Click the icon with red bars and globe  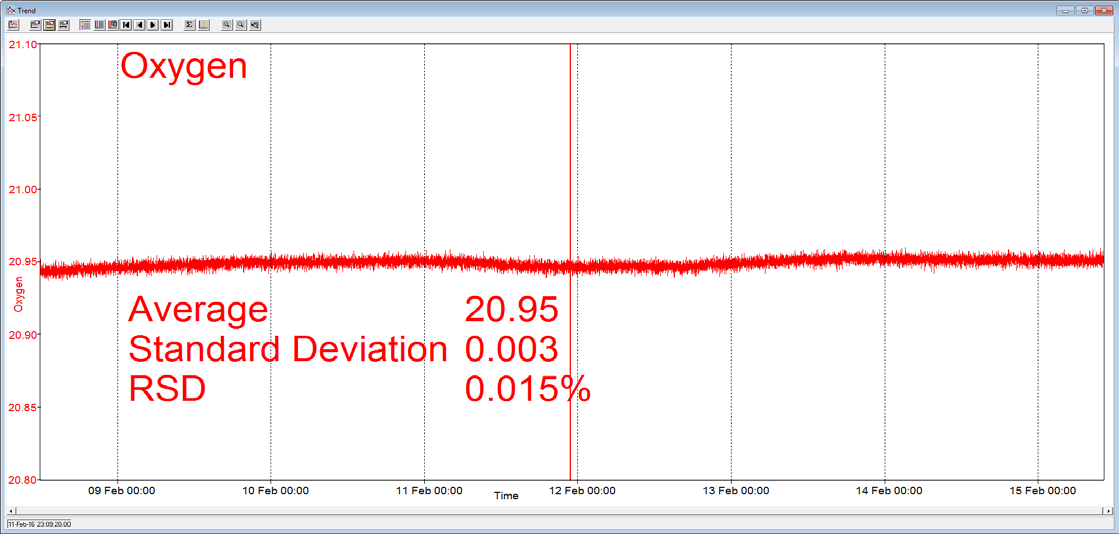point(113,24)
